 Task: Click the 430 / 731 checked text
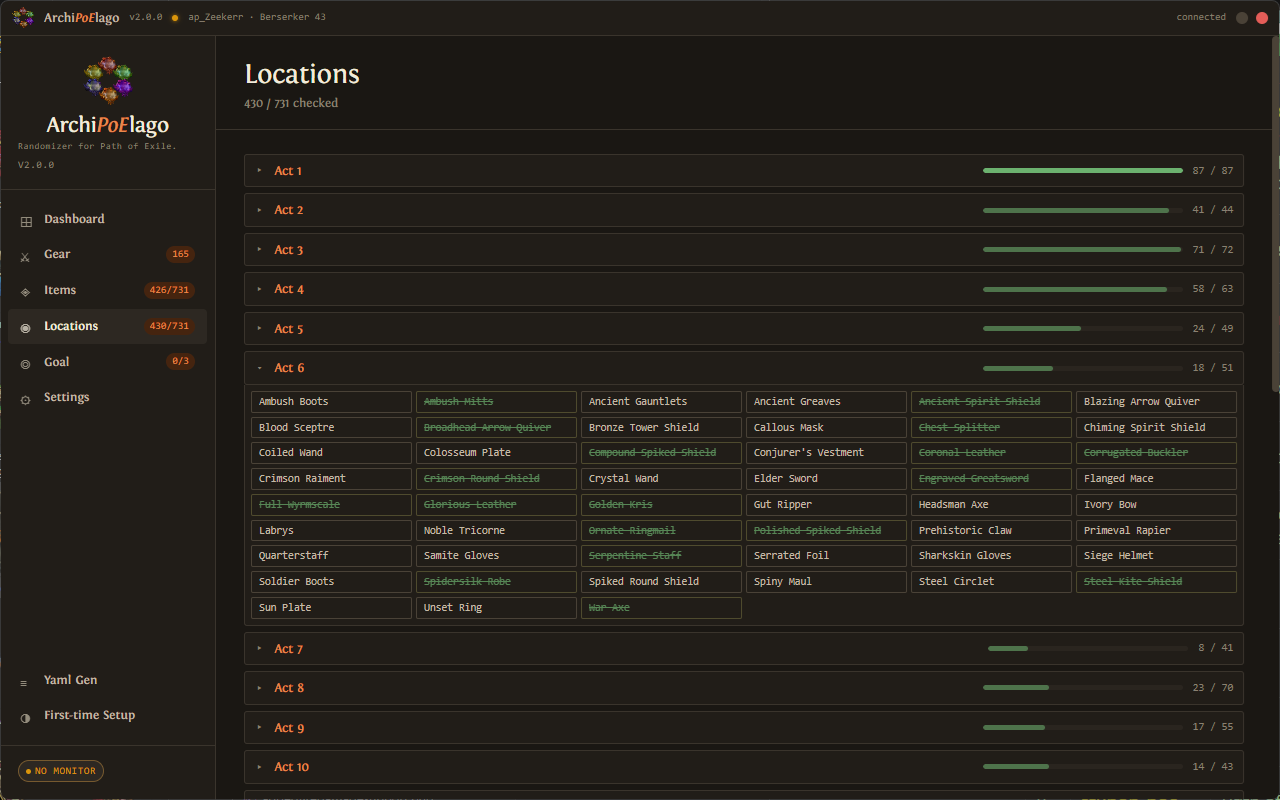(x=291, y=103)
